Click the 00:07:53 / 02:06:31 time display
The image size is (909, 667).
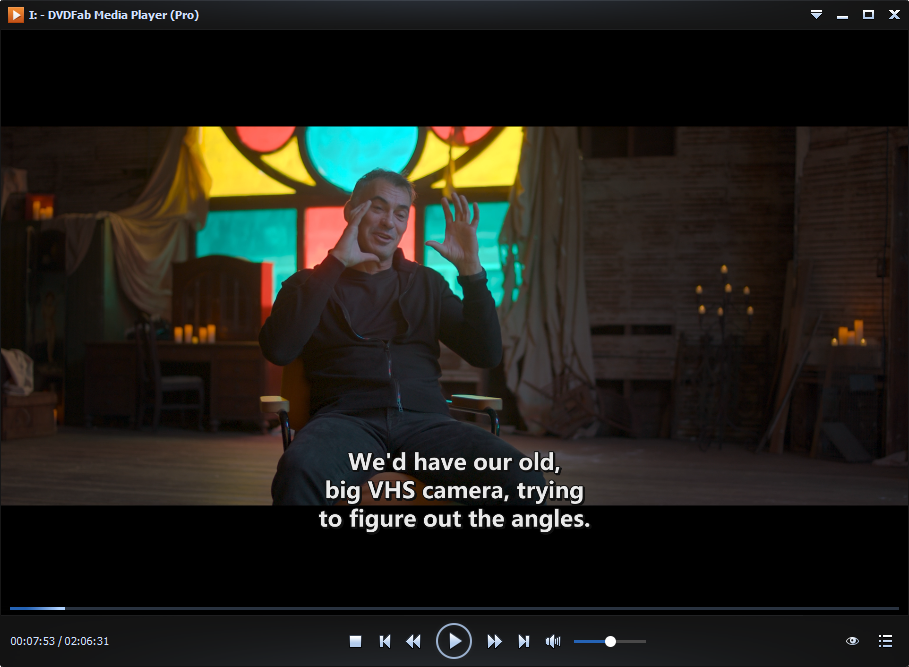tap(59, 641)
